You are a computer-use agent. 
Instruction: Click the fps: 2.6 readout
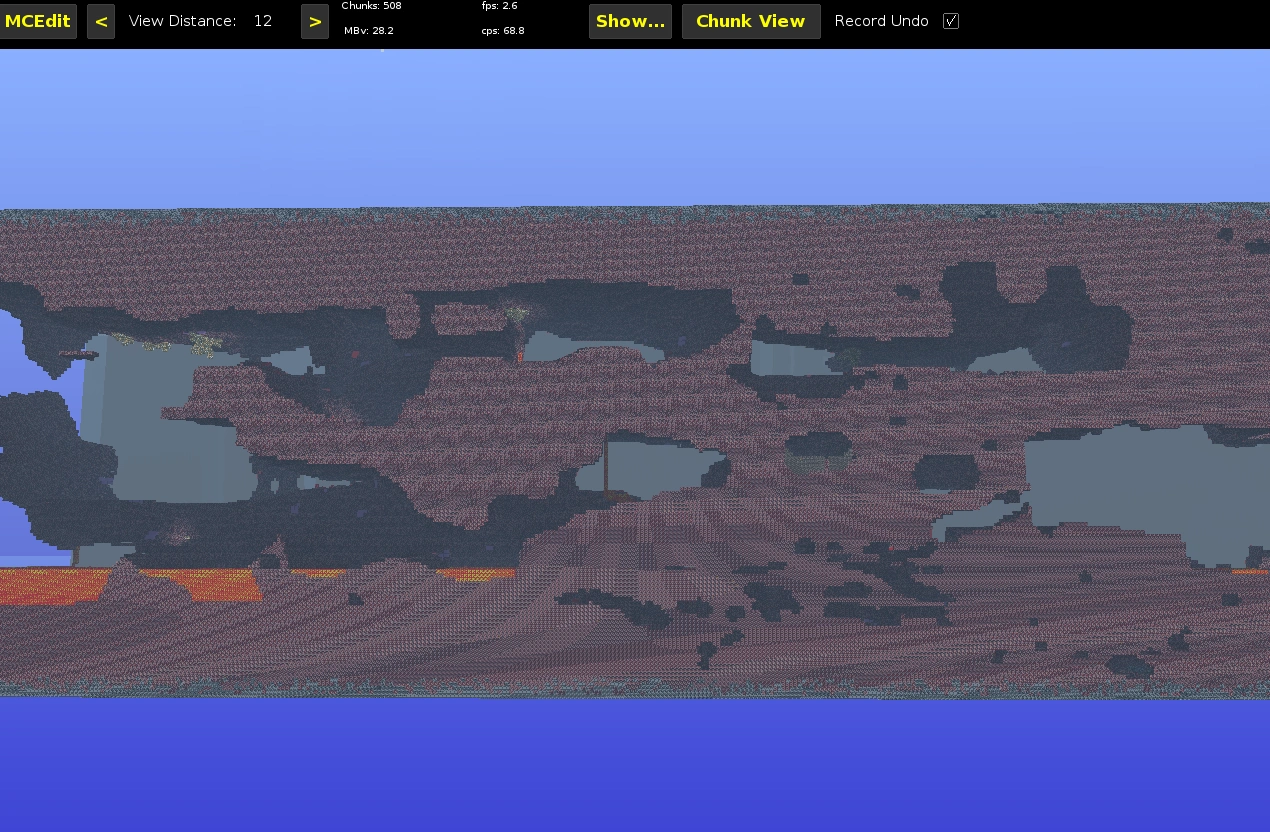click(x=500, y=6)
